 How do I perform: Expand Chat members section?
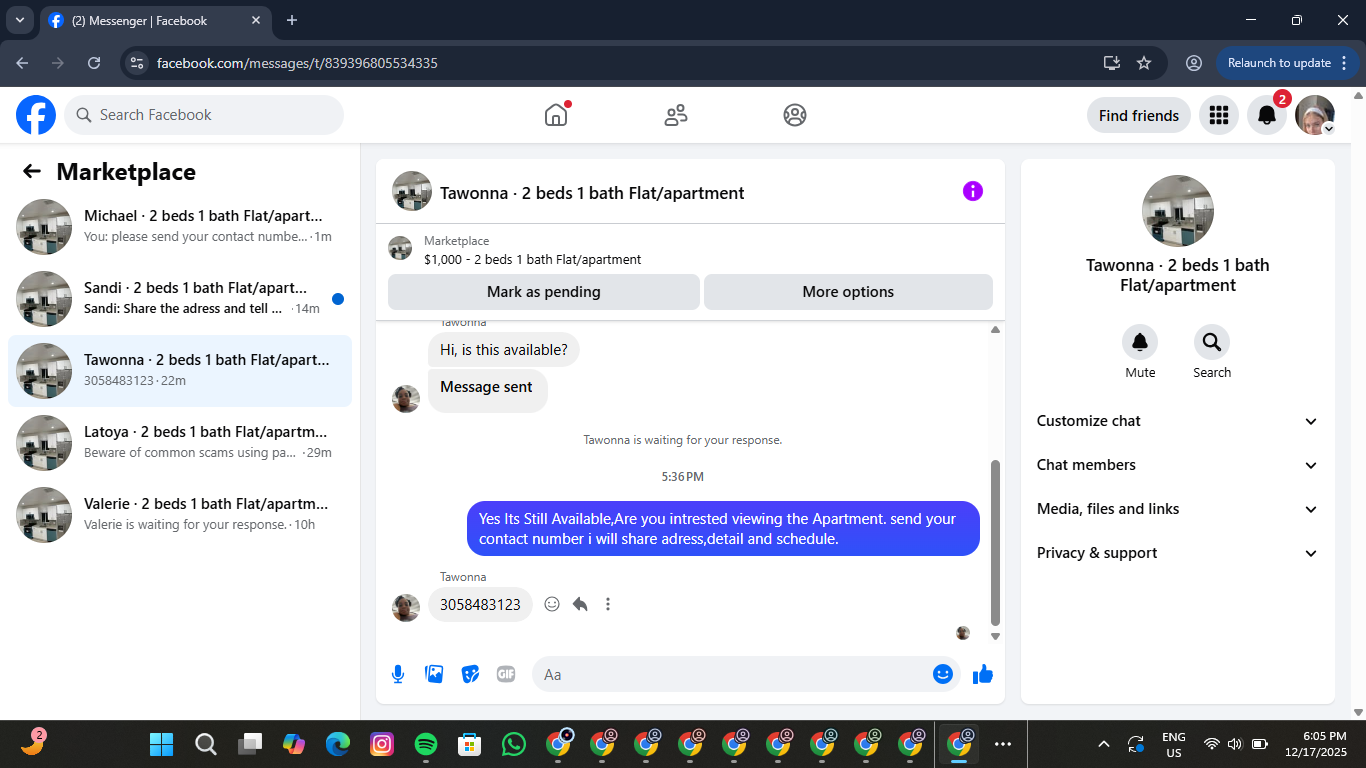pyautogui.click(x=1178, y=465)
